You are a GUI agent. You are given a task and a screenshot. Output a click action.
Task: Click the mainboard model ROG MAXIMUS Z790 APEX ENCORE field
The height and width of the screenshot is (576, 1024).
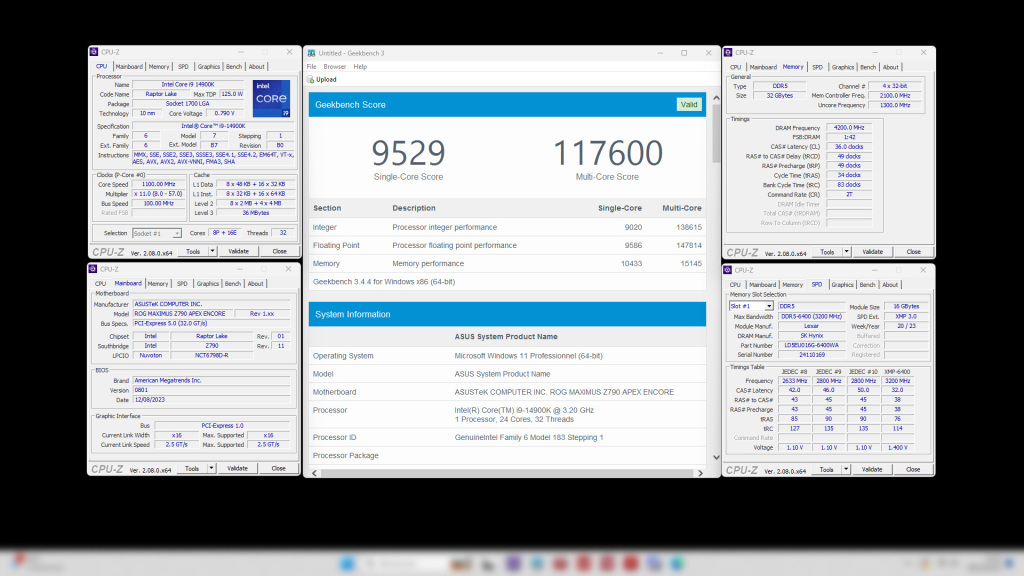[x=183, y=313]
